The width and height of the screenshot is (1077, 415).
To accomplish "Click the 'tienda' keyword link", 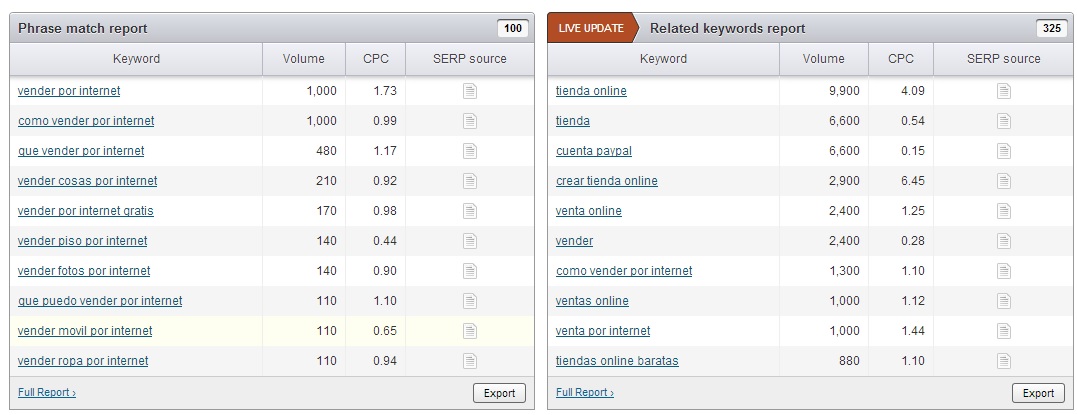I will coord(573,121).
